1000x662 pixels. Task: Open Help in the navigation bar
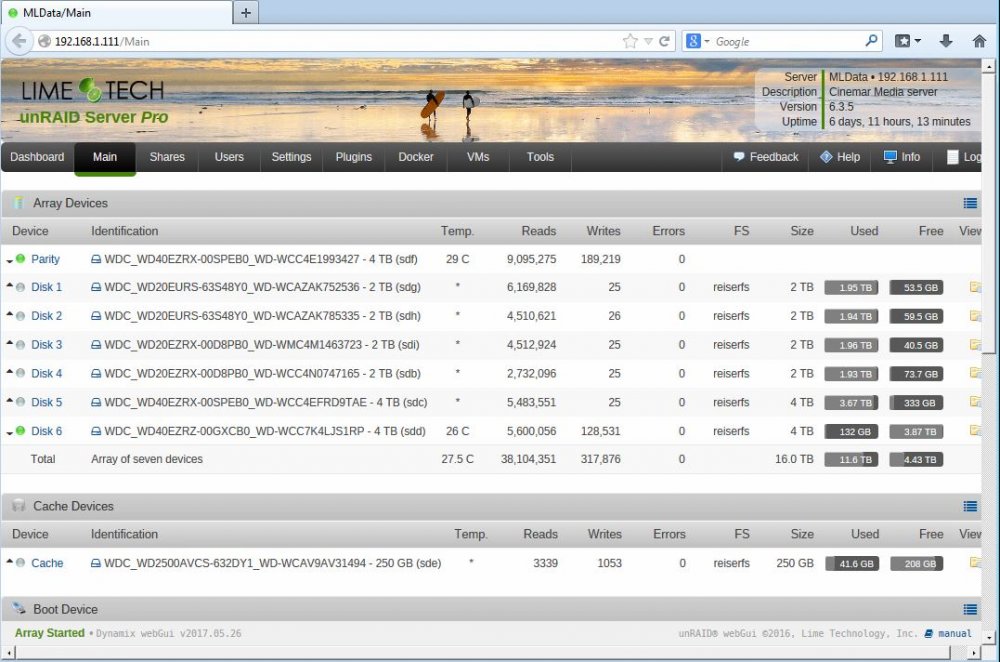coord(840,157)
